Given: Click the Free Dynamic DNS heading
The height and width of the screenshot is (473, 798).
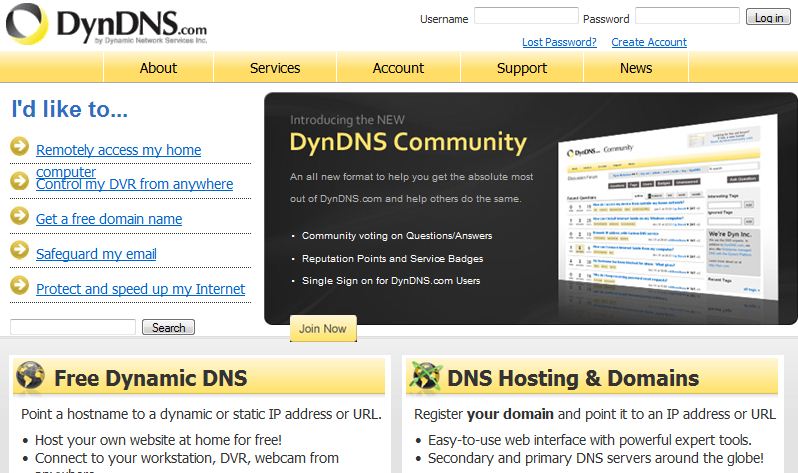Looking at the screenshot, I should [x=151, y=378].
